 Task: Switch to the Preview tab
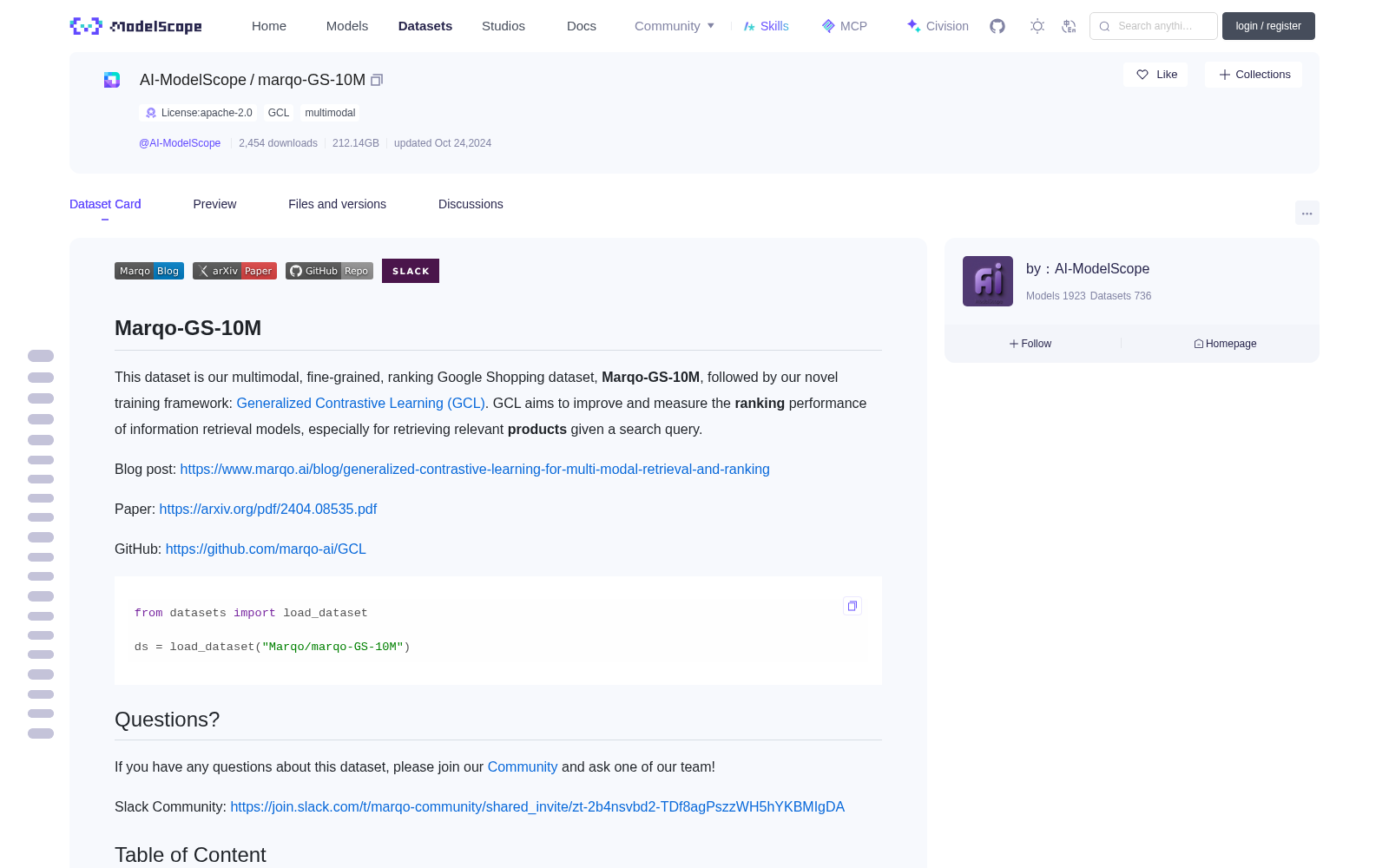click(214, 204)
